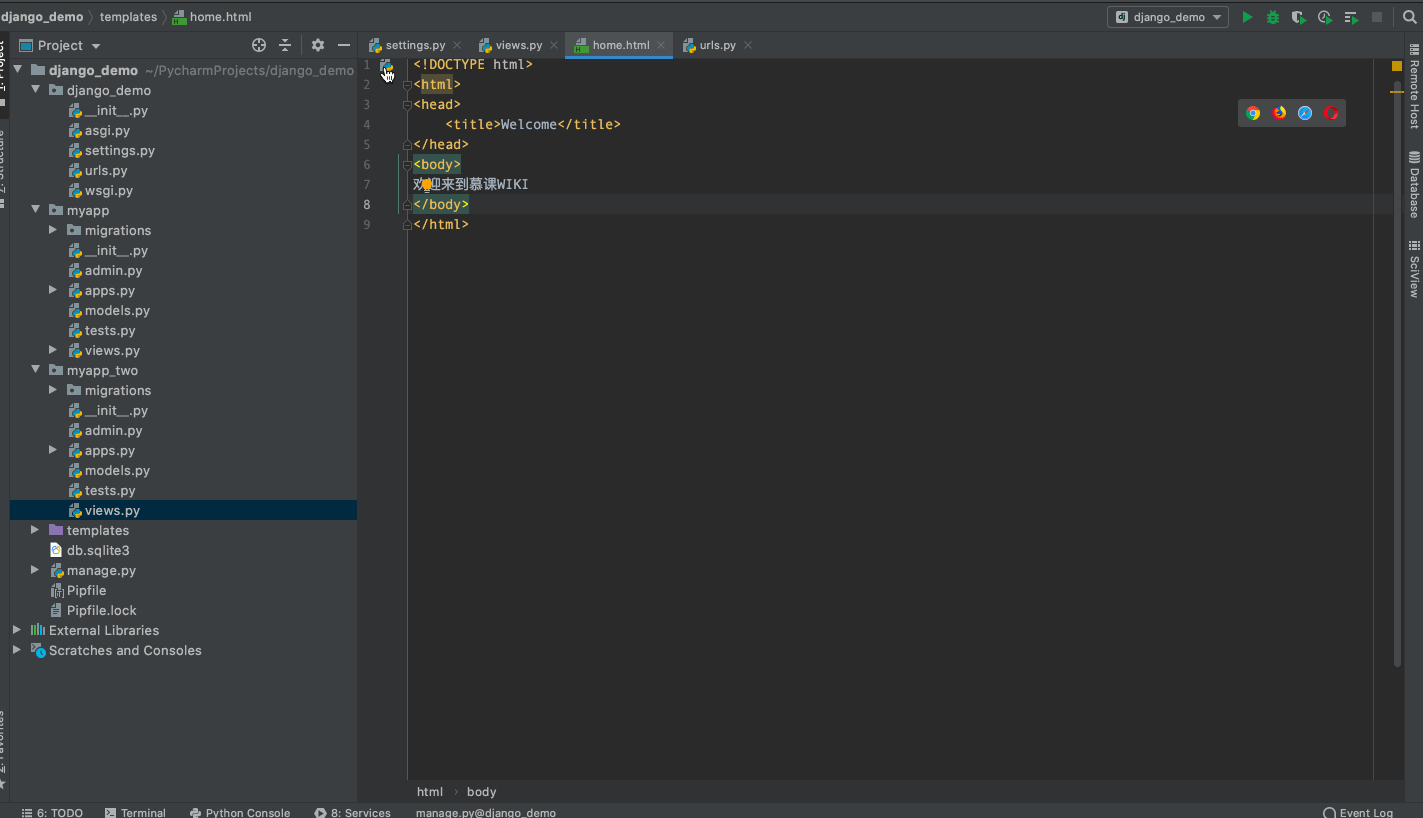Open Database side panel
1423x818 pixels.
tap(1414, 185)
